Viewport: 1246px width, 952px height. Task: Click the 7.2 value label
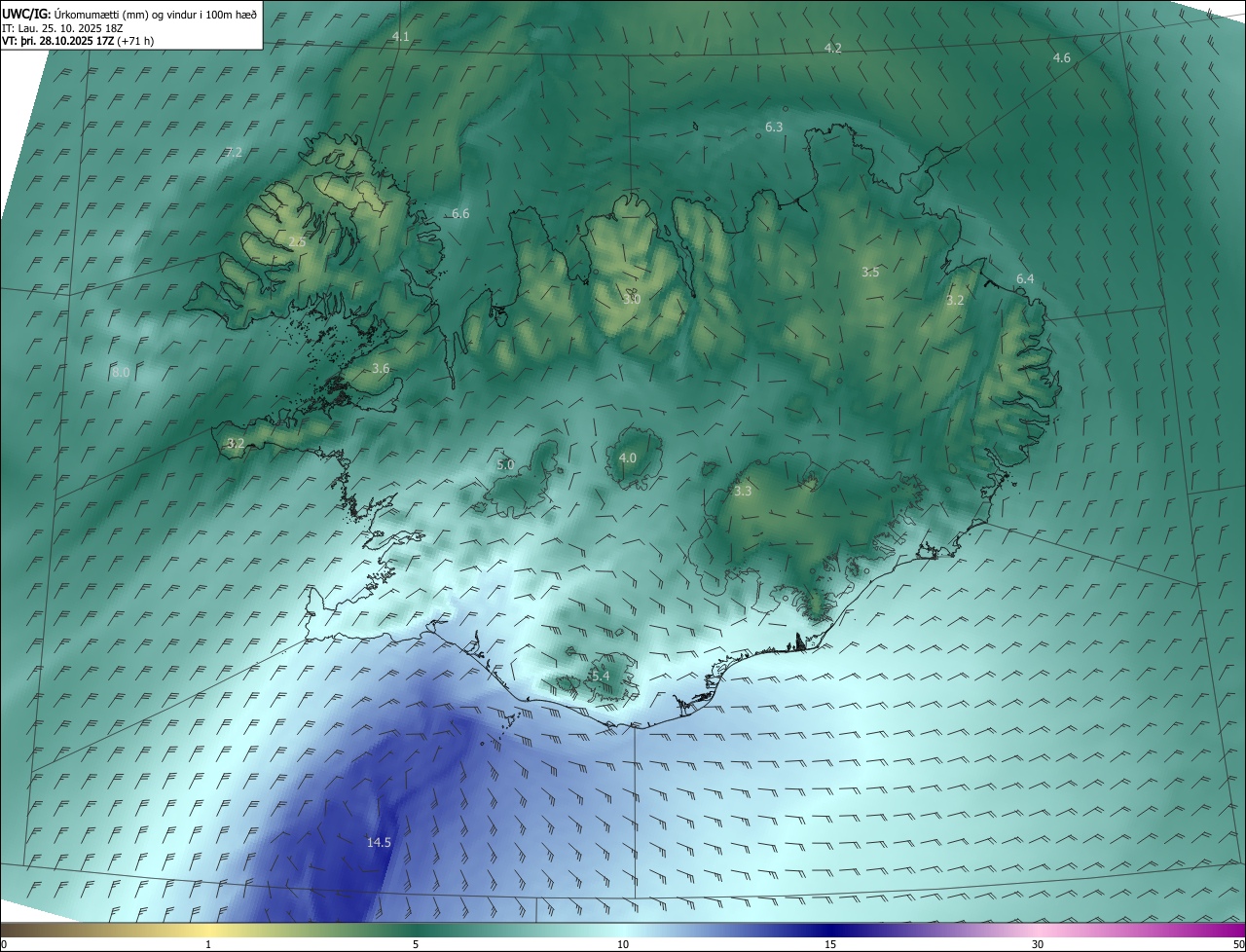pos(234,152)
